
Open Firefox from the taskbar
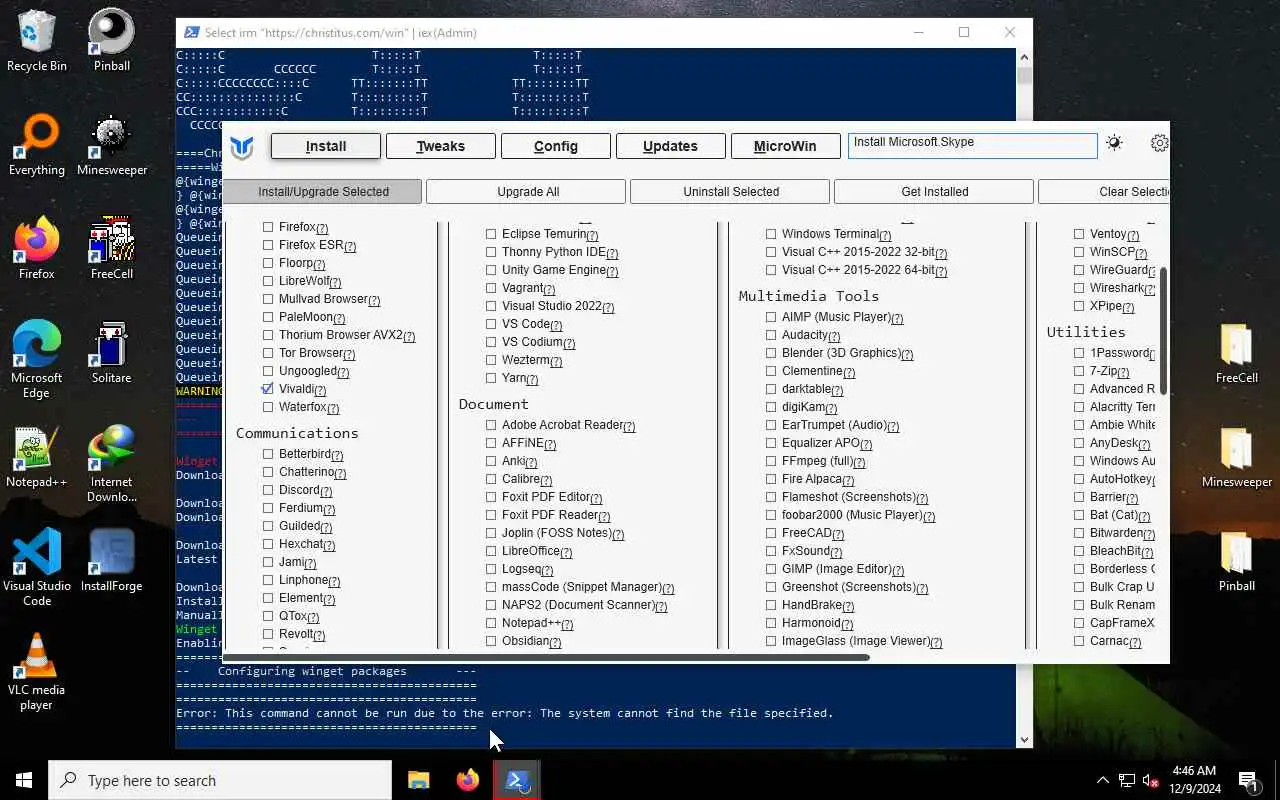click(467, 780)
